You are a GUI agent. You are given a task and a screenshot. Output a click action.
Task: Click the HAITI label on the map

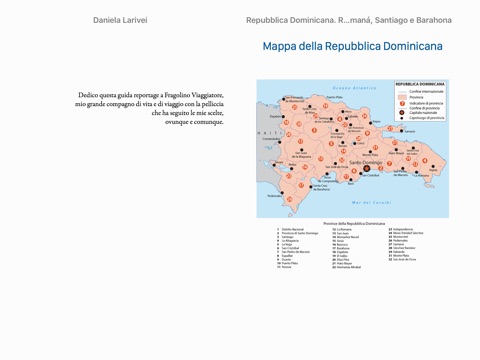click(x=269, y=133)
